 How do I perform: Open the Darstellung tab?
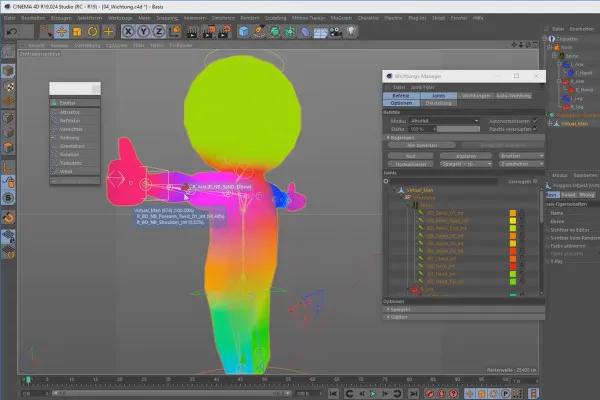(x=439, y=103)
